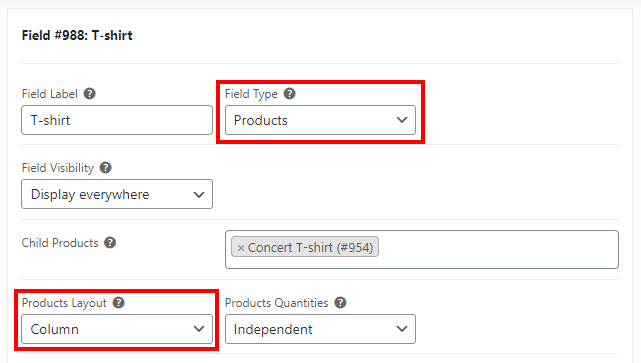Viewport: 641px width, 363px height.
Task: Remove Concert T-shirt (#954) using its × icon
Action: click(241, 248)
